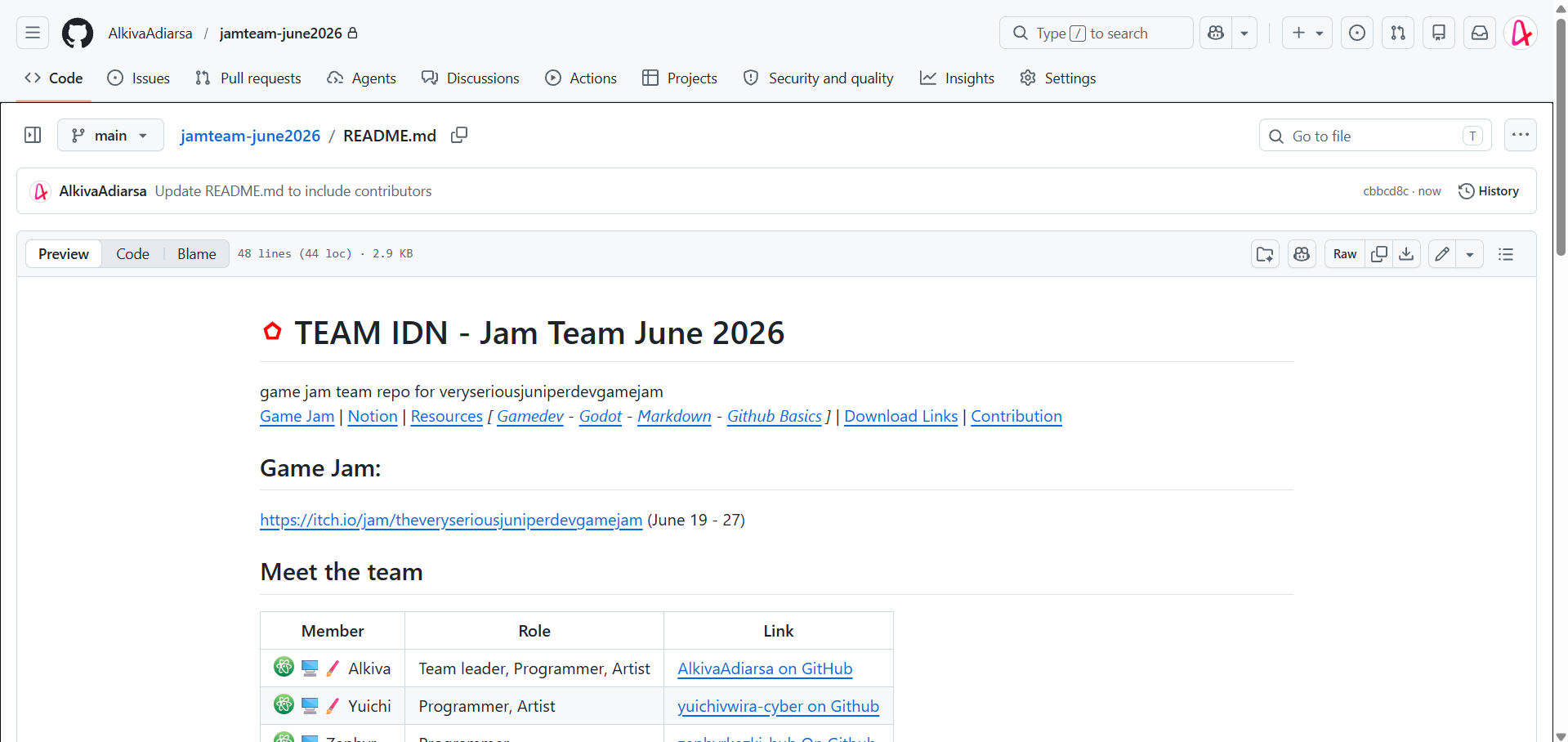The height and width of the screenshot is (742, 1568).
Task: Select the Blame view toggle
Action: [x=197, y=254]
